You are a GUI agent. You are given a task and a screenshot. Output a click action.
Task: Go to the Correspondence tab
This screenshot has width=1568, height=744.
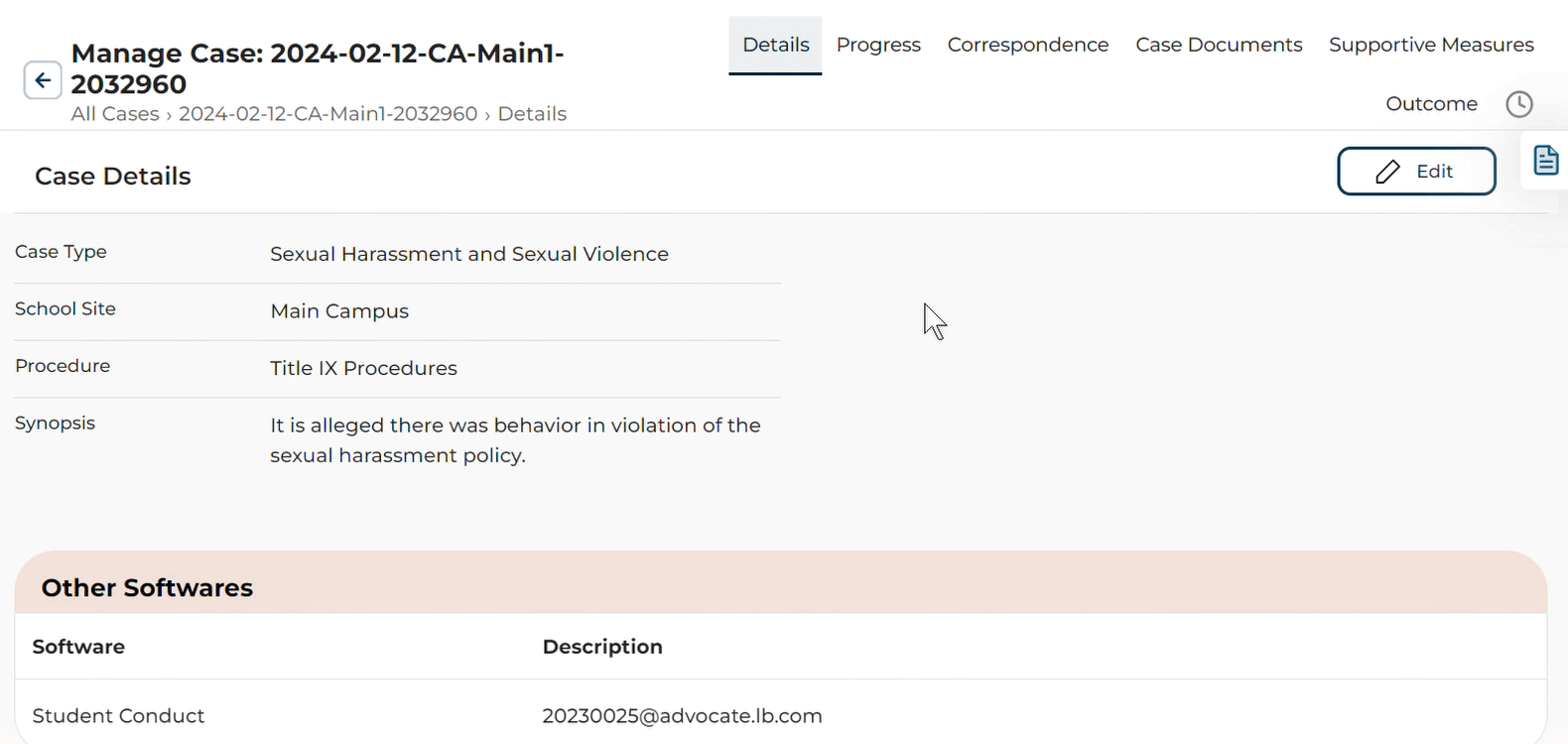pos(1027,45)
